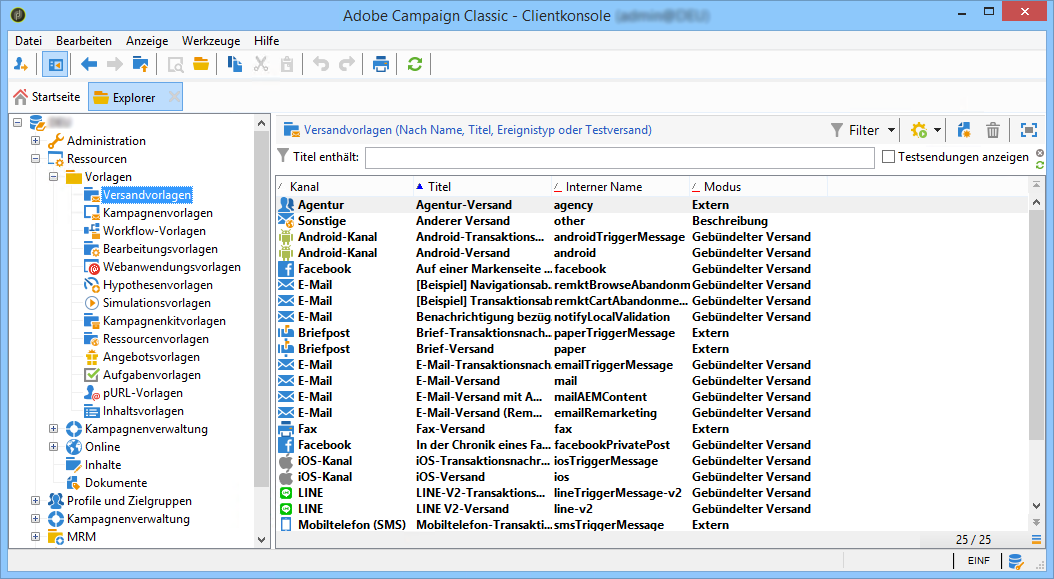This screenshot has width=1054, height=579.
Task: Click the Versandvorlagen breadcrumb link
Action: (x=477, y=130)
